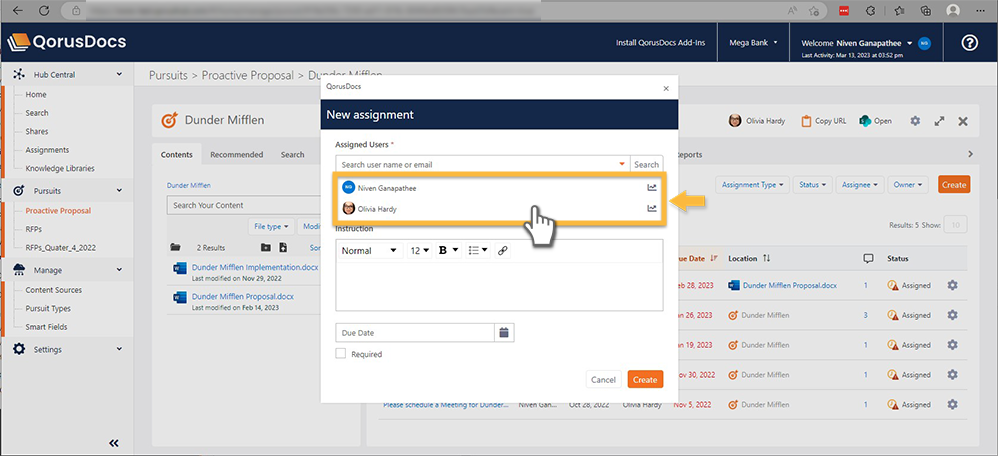This screenshot has width=1000, height=456.
Task: Click the Search button in the dialog
Action: tap(646, 165)
